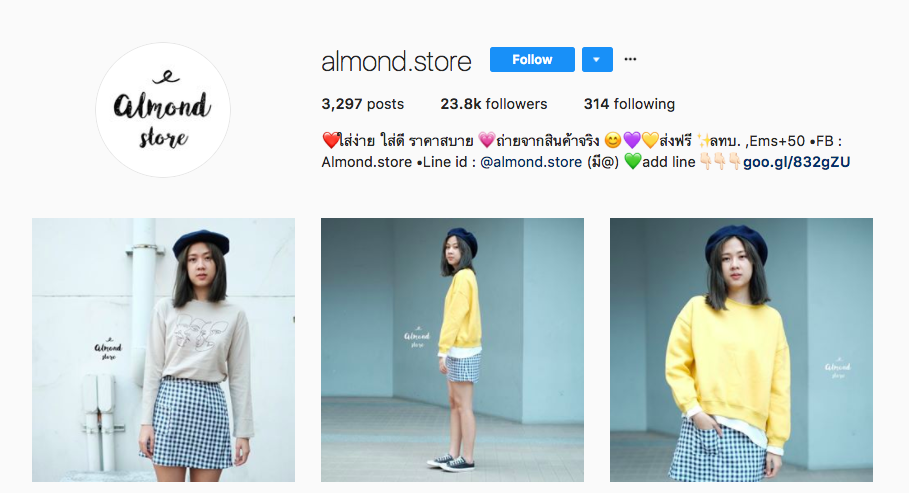The image size is (909, 493).
Task: Click the smiley face emoji in bio
Action: click(x=612, y=140)
